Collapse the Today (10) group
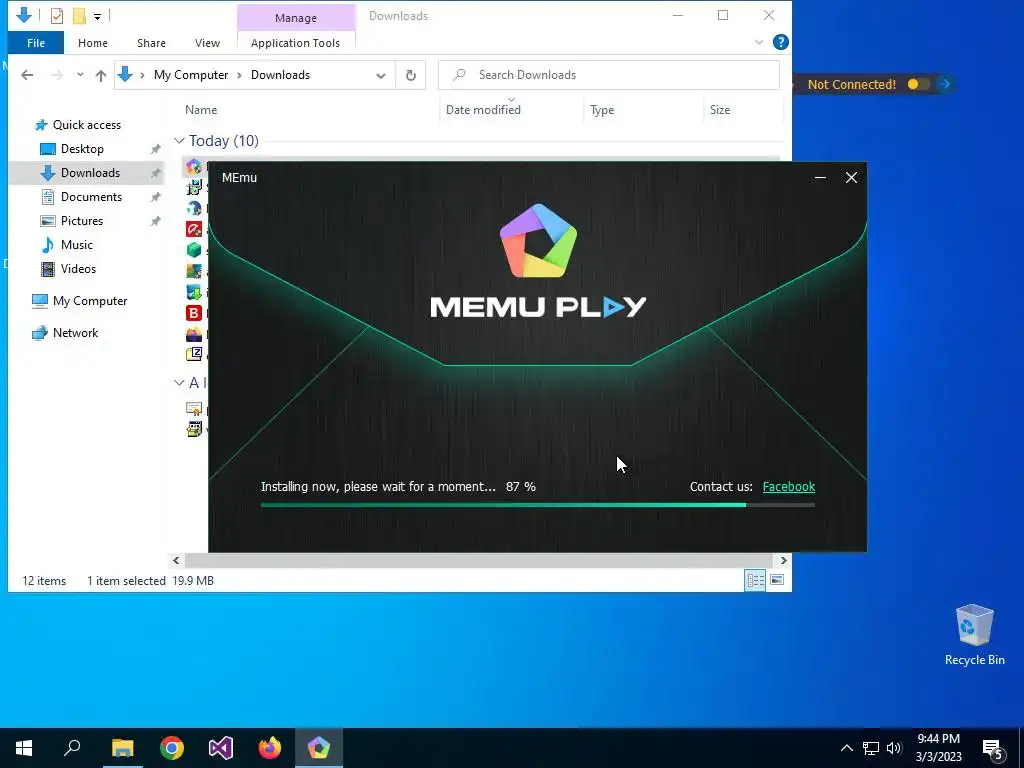 click(x=179, y=141)
